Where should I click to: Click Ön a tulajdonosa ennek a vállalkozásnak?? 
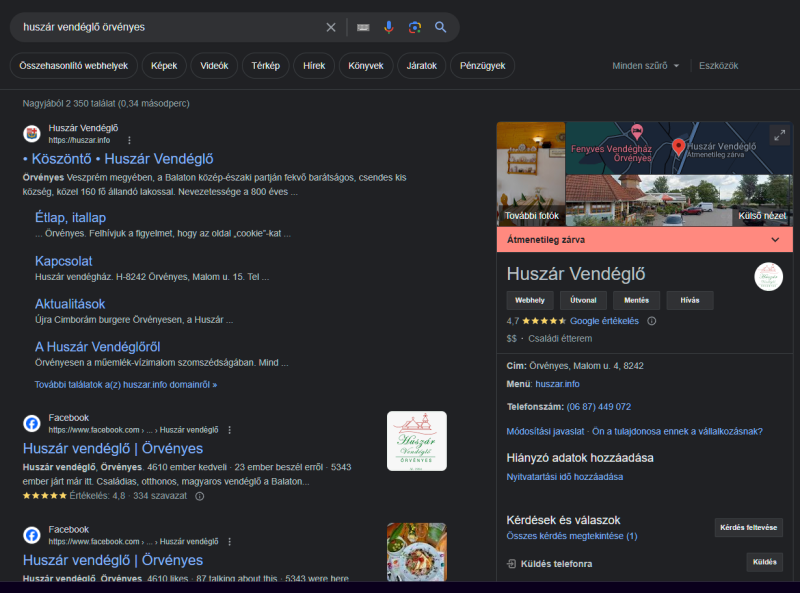pyautogui.click(x=677, y=431)
